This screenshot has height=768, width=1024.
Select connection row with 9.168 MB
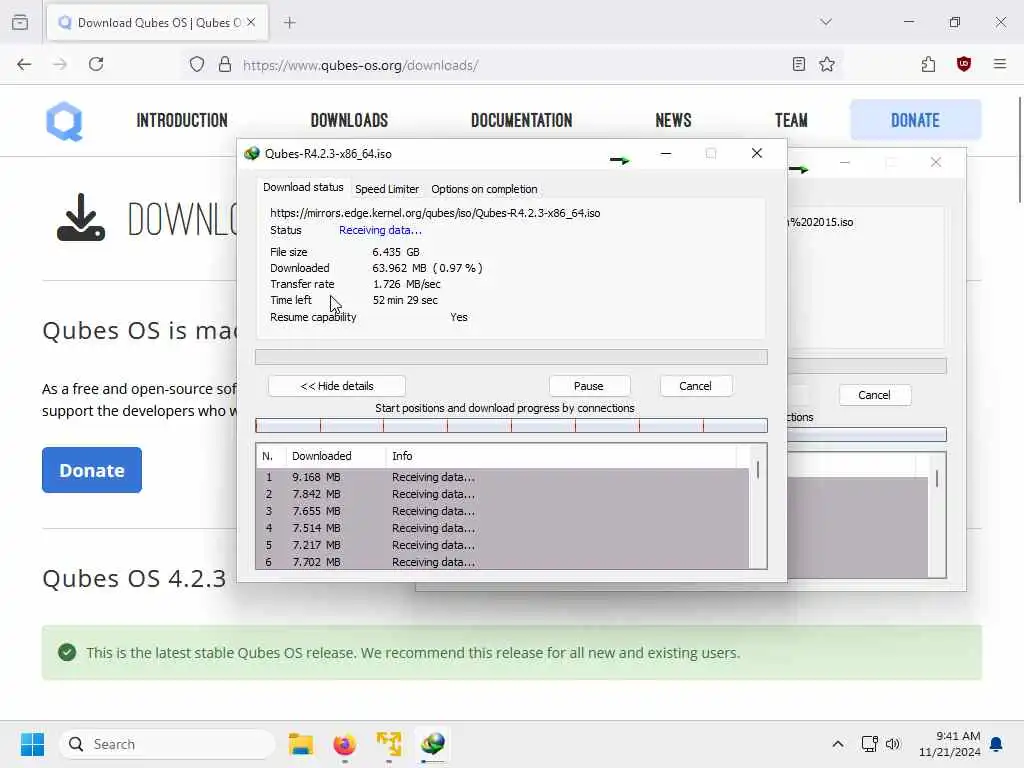[x=502, y=477]
